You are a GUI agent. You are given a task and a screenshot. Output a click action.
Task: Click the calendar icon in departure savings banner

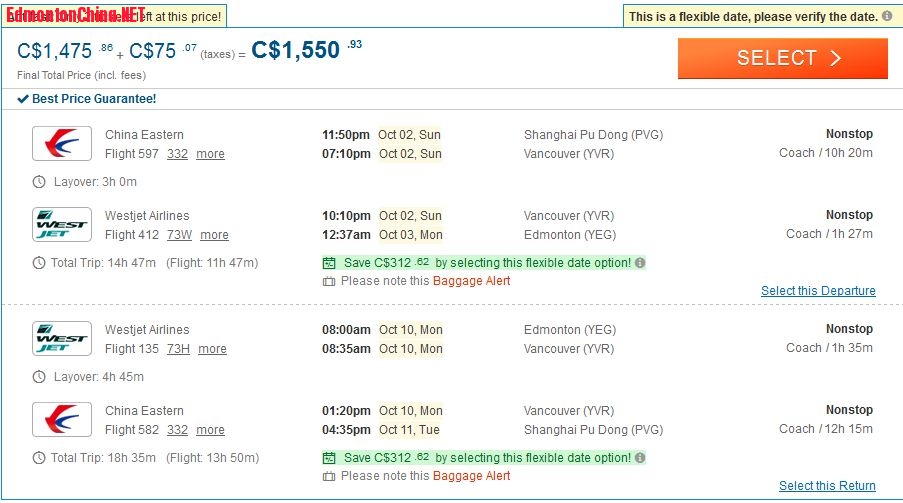pos(329,263)
